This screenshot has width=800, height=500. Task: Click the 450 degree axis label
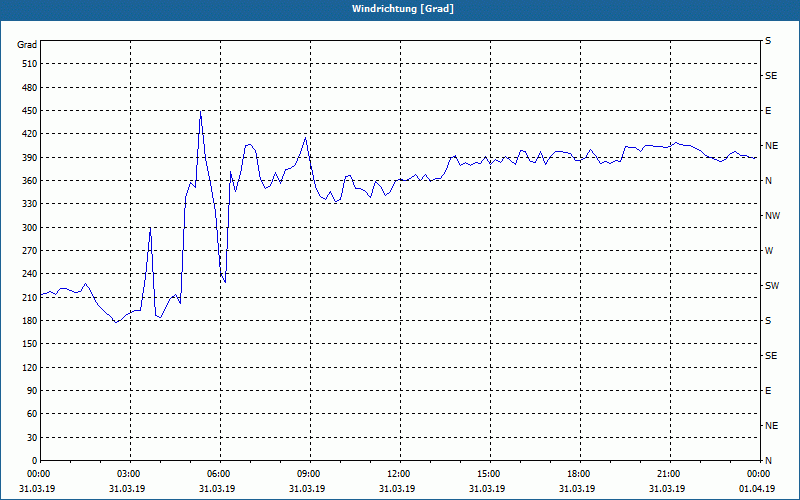click(30, 111)
